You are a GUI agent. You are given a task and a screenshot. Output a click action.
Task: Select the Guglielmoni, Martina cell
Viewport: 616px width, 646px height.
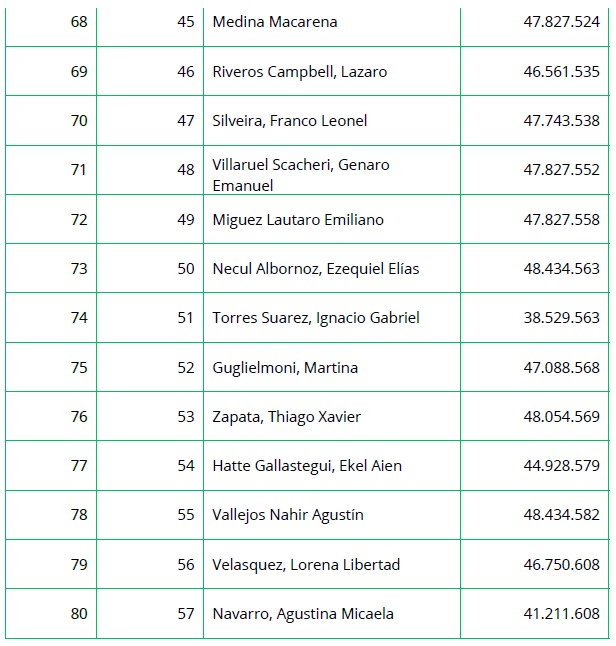pos(285,368)
